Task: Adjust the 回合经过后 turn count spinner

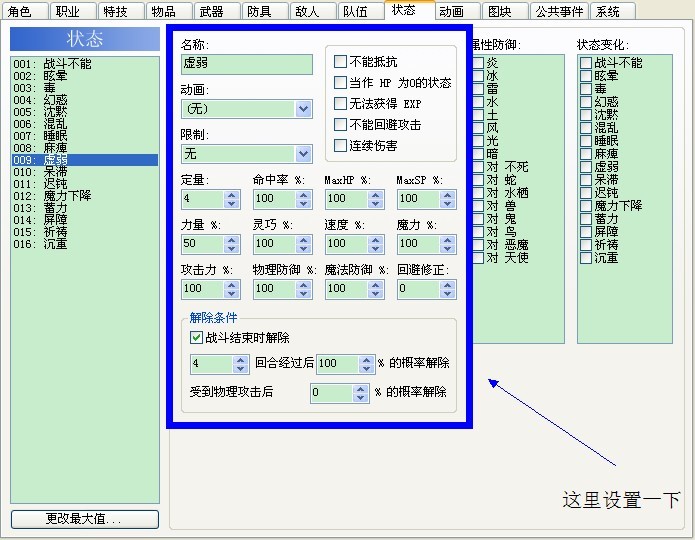Action: click(240, 364)
